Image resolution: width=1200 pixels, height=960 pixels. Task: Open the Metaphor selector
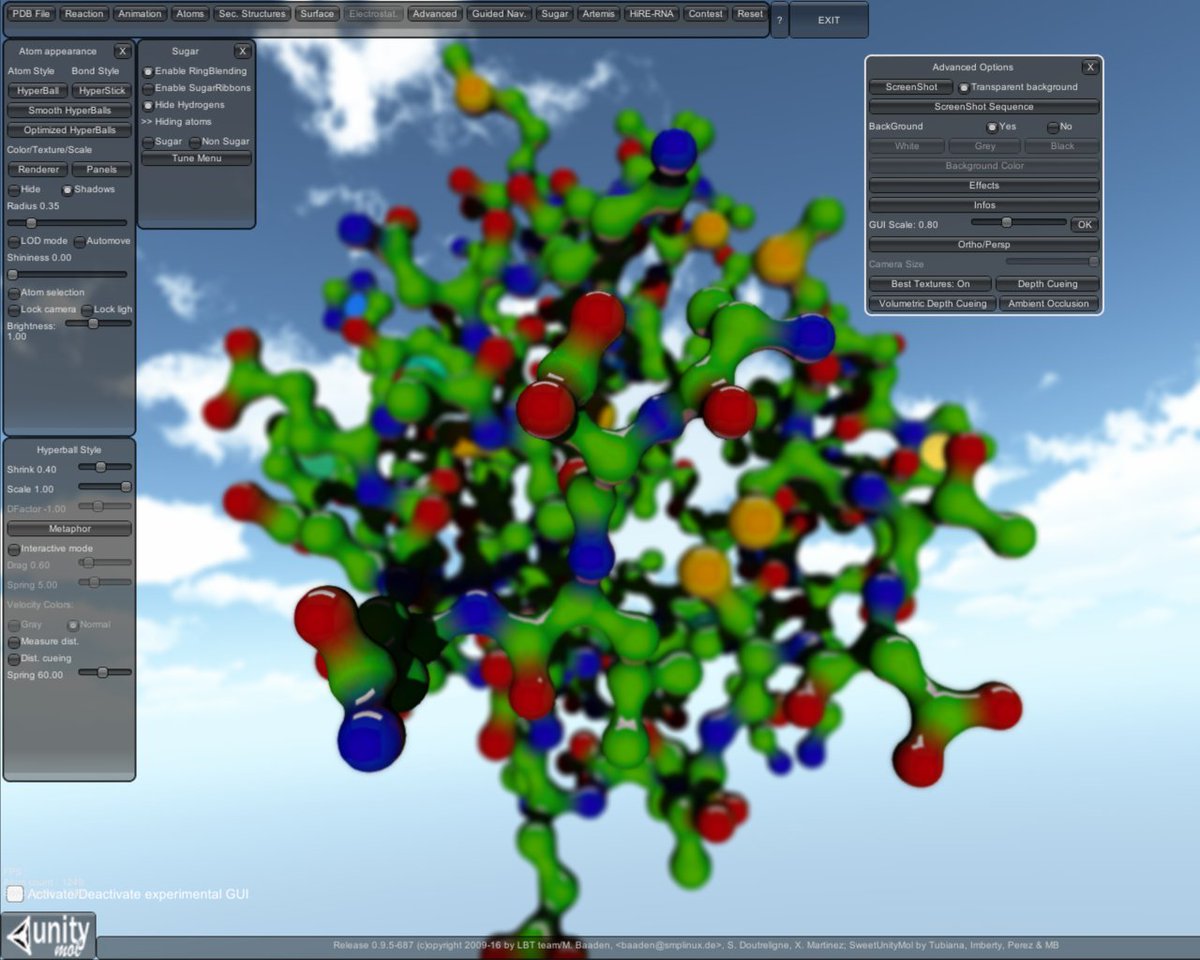[69, 529]
